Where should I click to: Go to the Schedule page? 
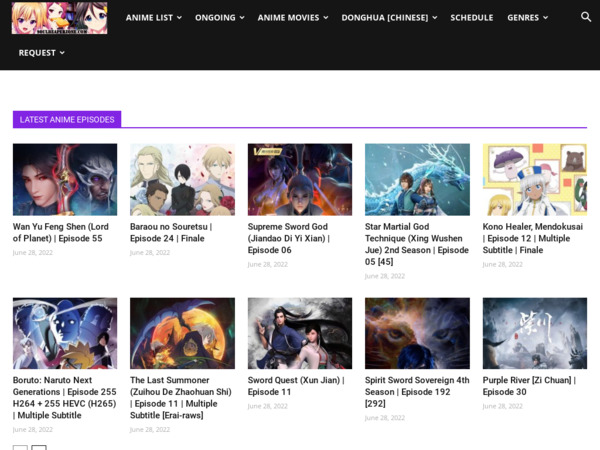(x=471, y=18)
